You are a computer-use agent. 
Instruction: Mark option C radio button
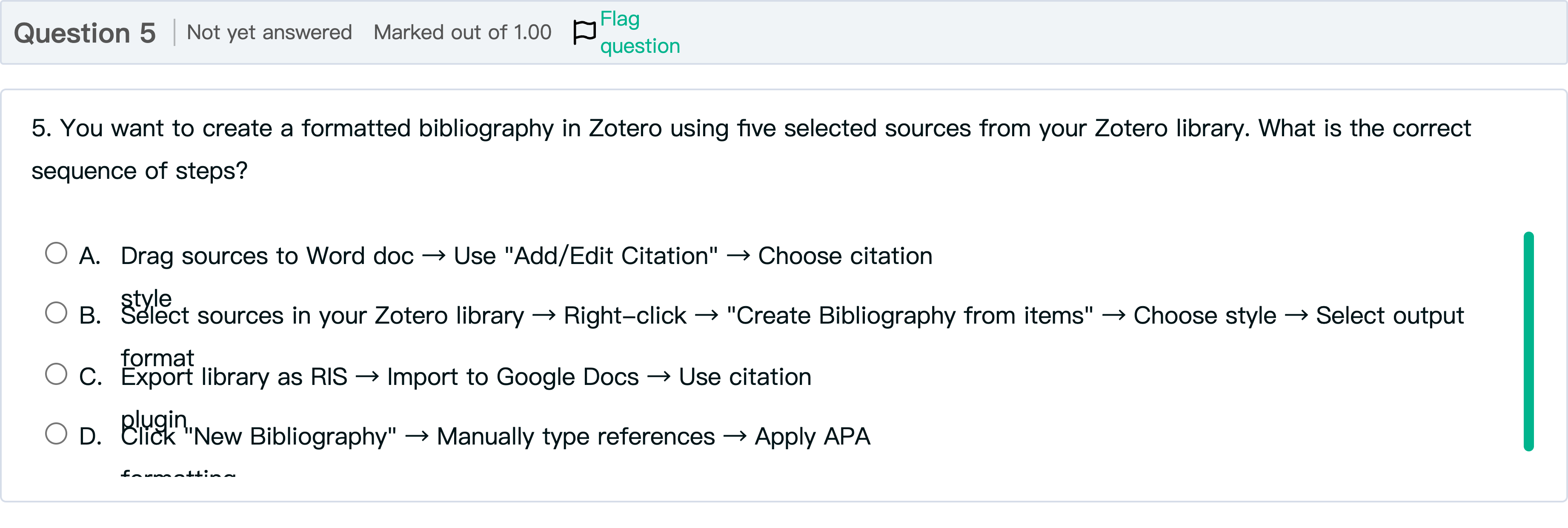click(56, 374)
